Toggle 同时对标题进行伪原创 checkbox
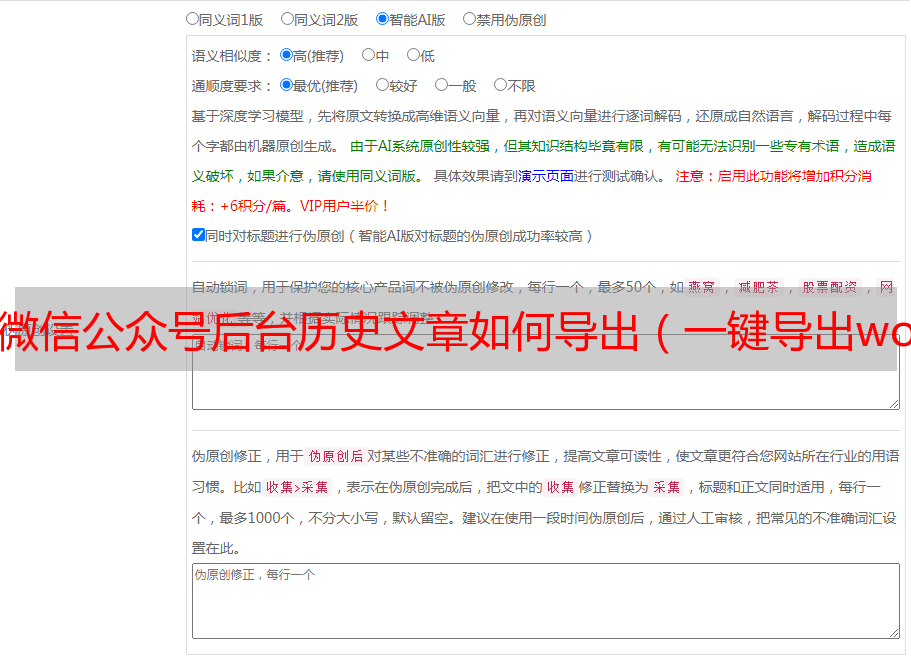911x658 pixels. (x=198, y=235)
